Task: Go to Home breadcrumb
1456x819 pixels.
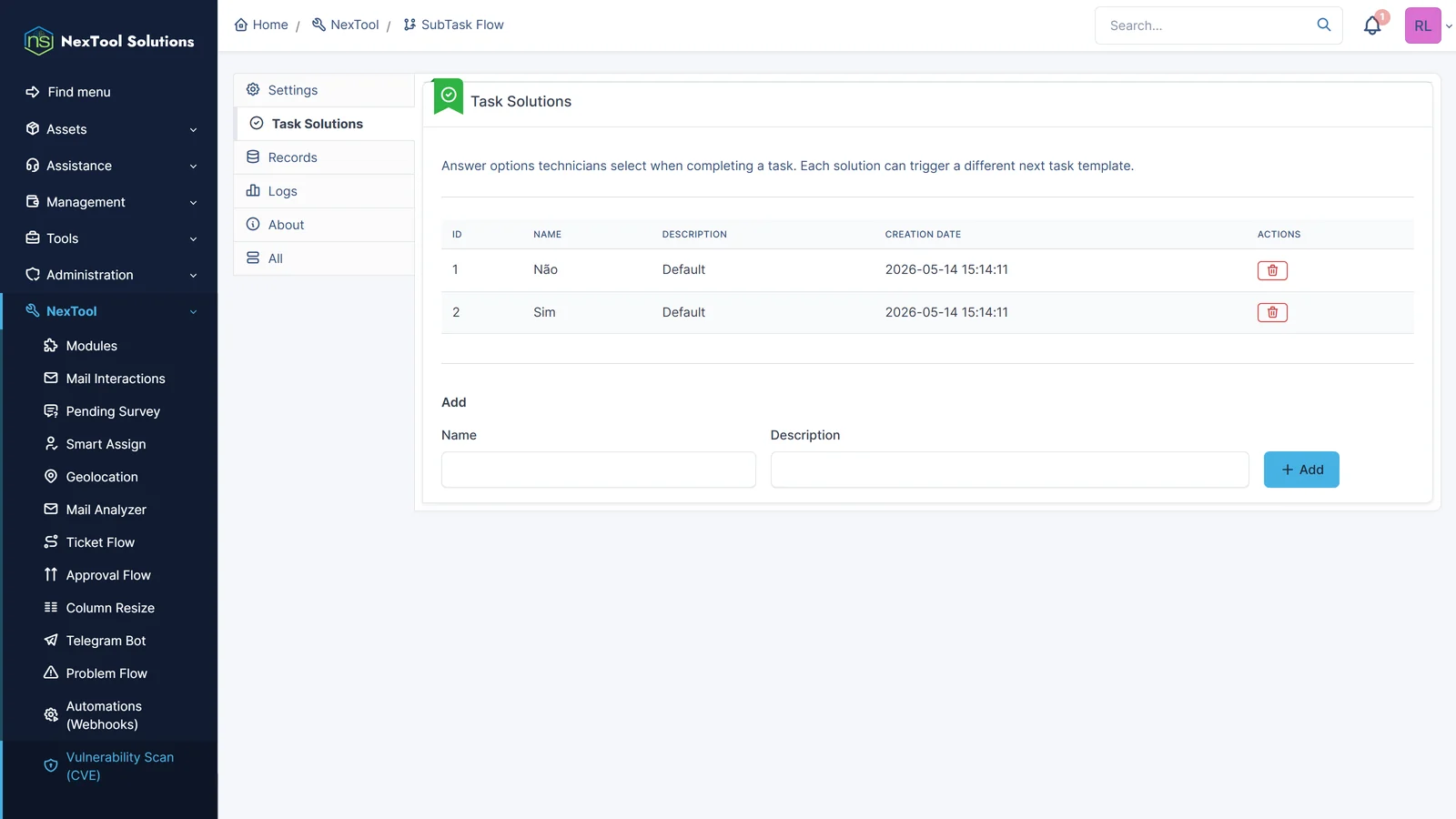Action: tap(261, 25)
